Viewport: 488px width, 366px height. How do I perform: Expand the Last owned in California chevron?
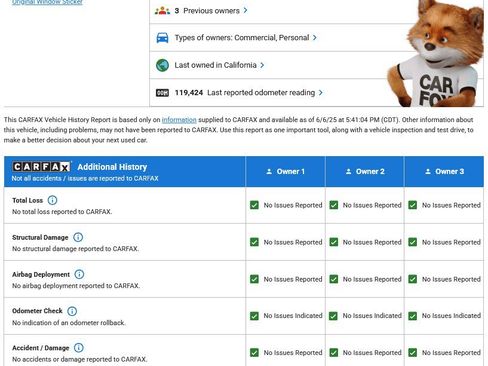point(262,65)
